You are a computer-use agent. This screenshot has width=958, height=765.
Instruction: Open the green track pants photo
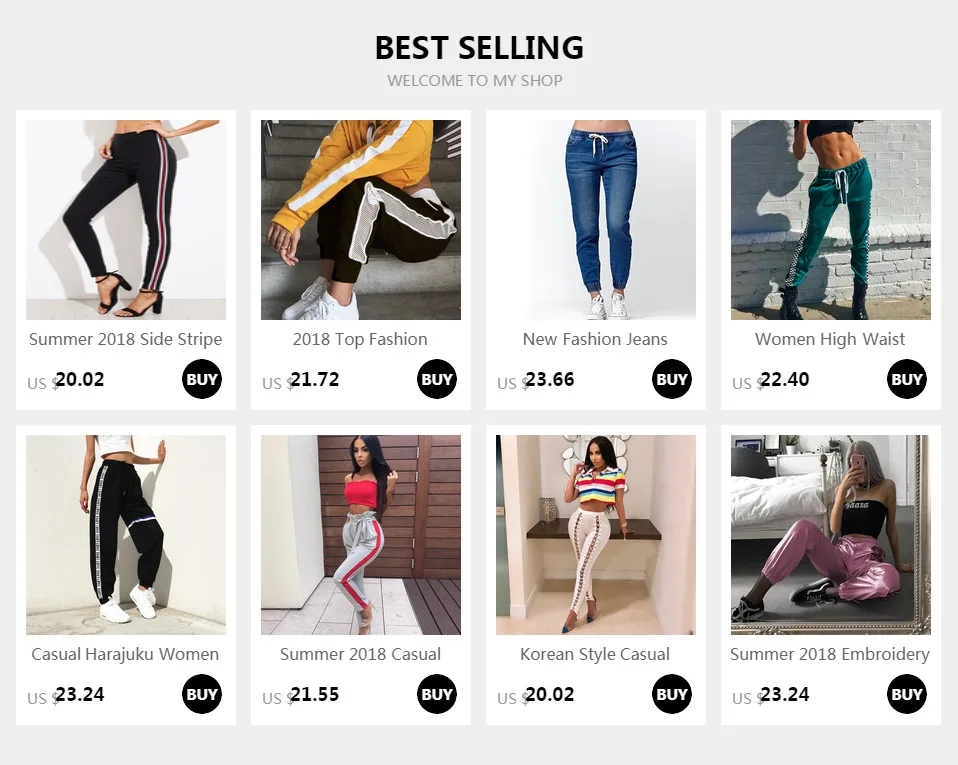831,219
